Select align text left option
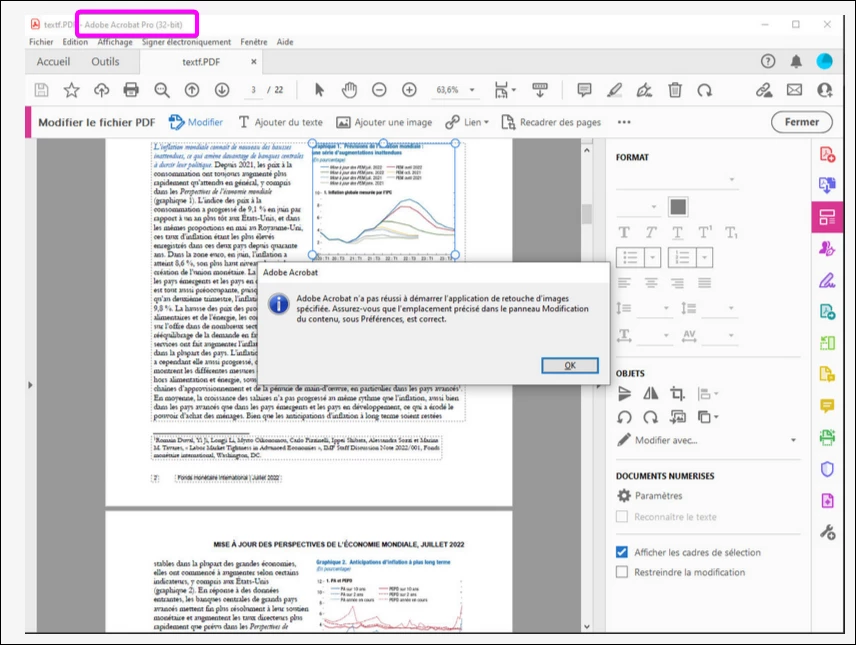This screenshot has height=645, width=856. point(624,283)
